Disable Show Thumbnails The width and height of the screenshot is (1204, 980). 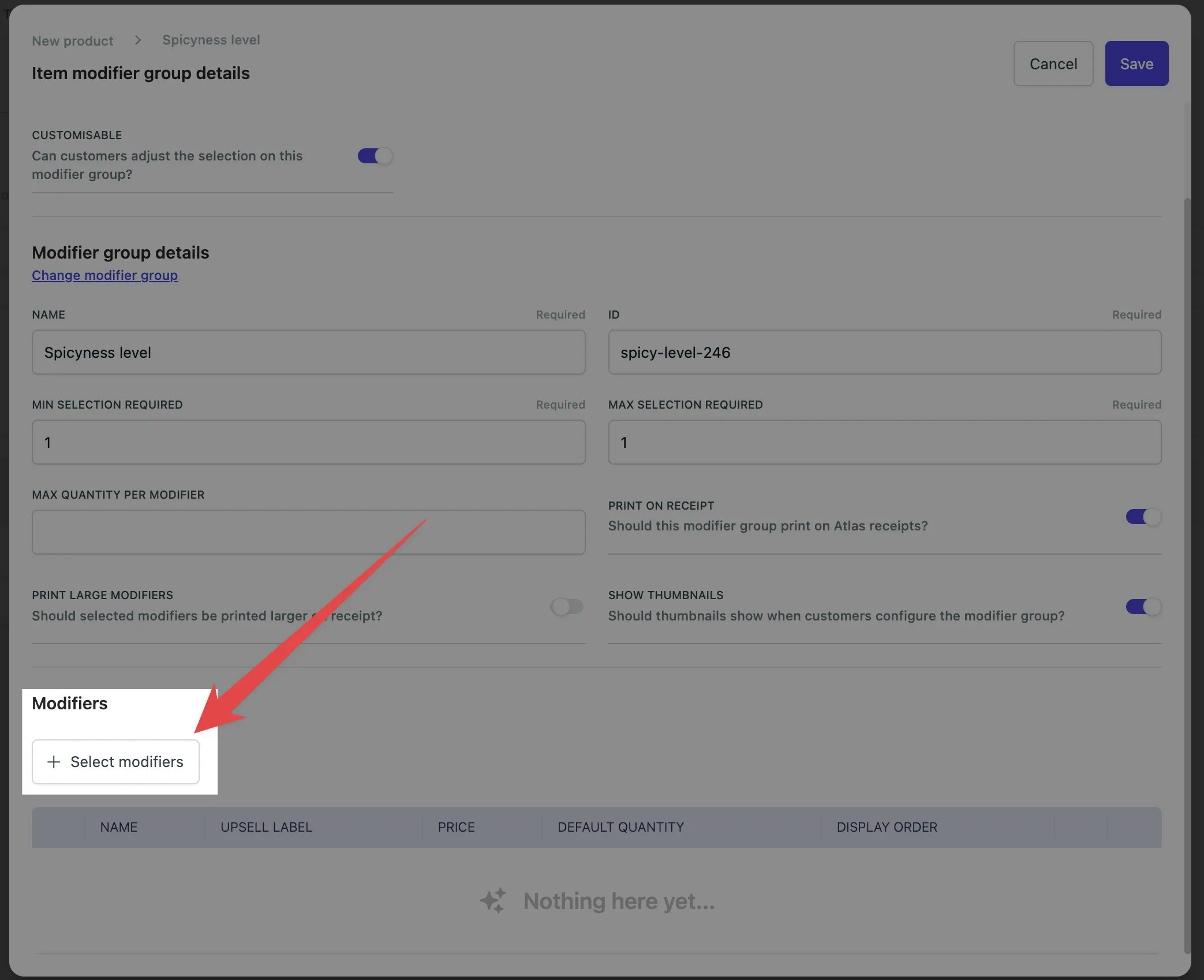1142,607
